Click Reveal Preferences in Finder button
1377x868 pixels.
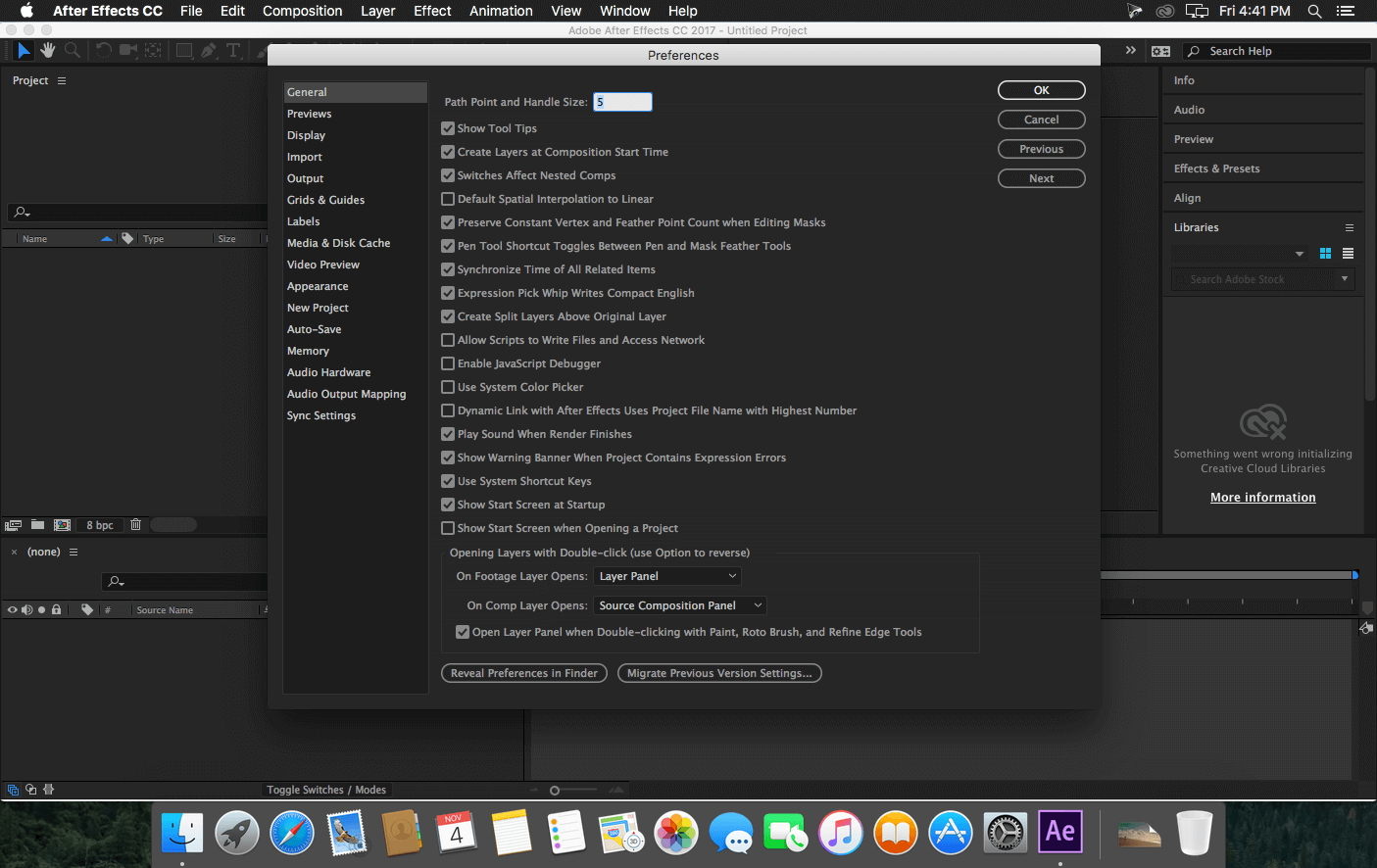[x=524, y=673]
